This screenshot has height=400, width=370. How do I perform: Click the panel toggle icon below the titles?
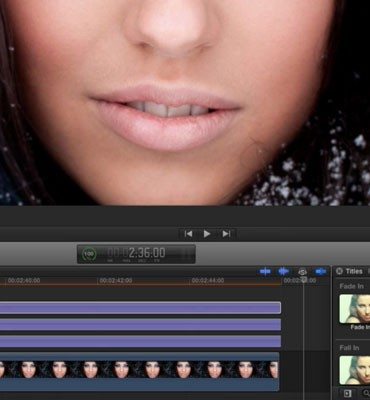pos(347,394)
